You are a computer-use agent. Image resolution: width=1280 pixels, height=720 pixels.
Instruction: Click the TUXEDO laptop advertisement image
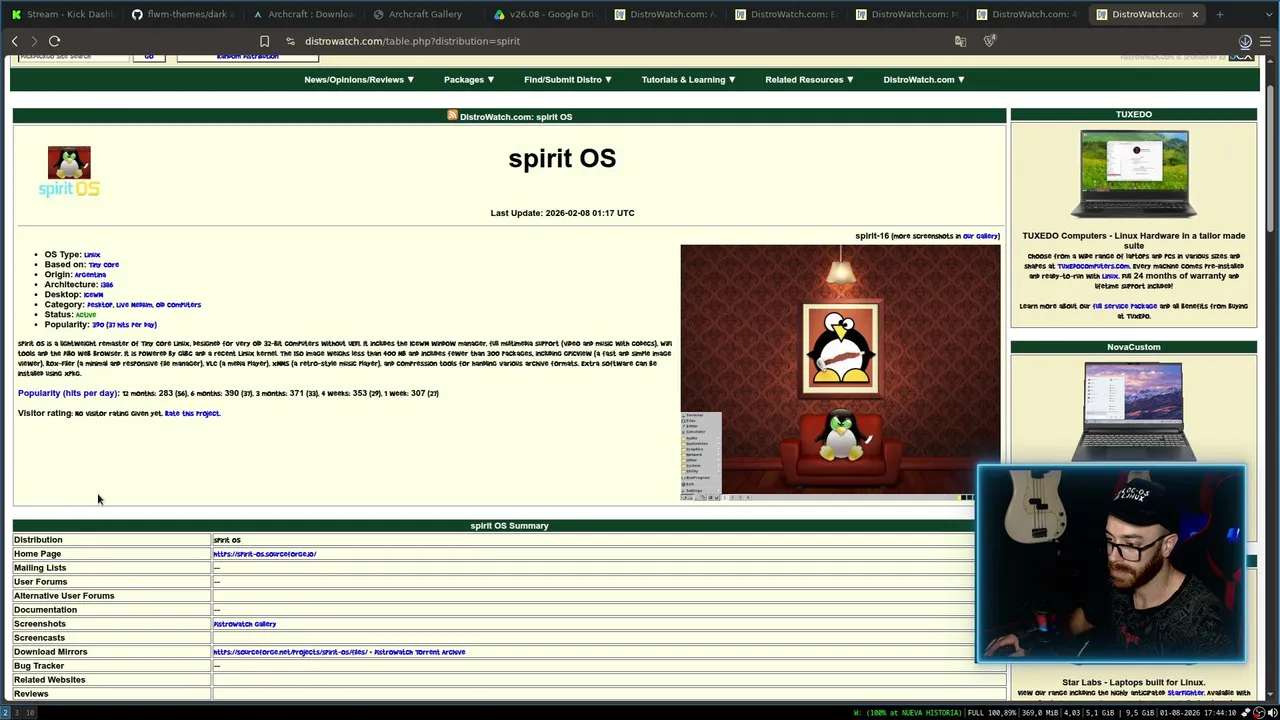[1134, 174]
